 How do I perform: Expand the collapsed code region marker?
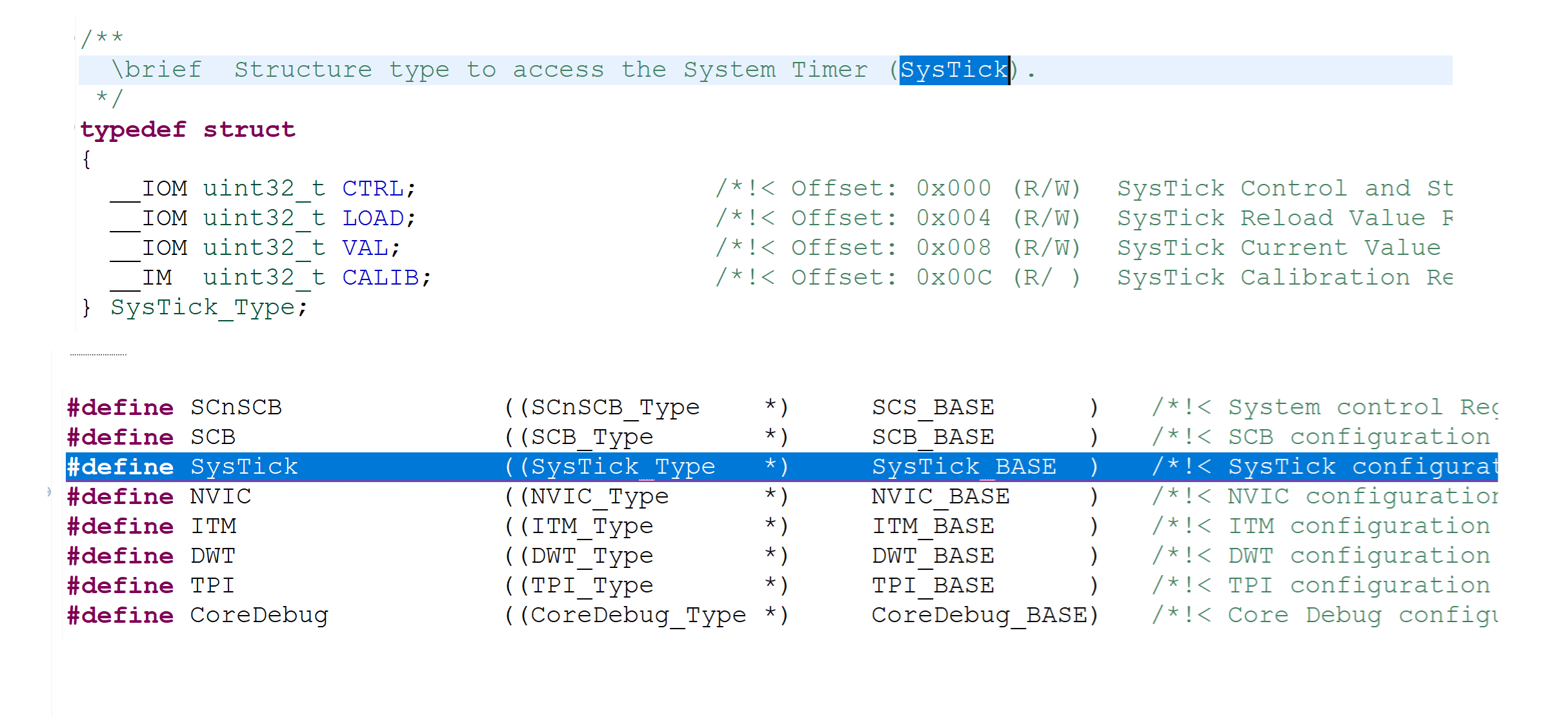click(97, 354)
